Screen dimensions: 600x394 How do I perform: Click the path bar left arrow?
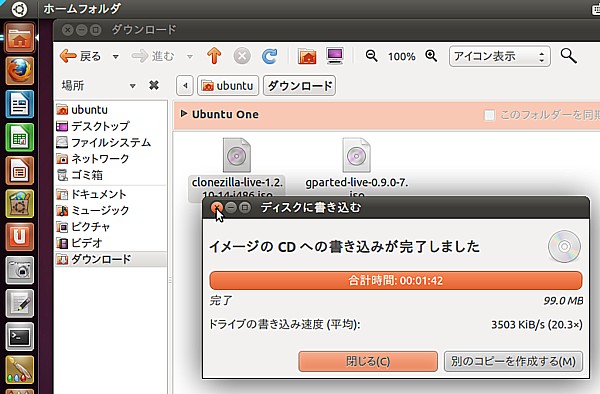click(185, 85)
